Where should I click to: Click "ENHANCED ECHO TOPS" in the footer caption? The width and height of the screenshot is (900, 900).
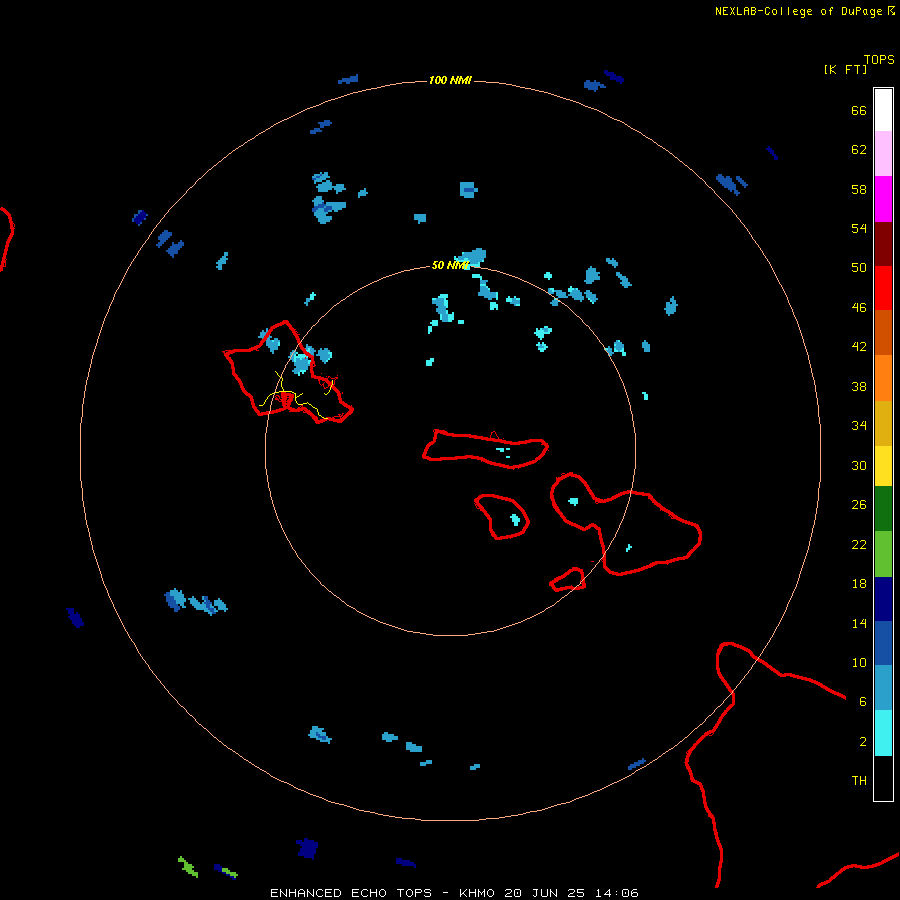(351, 893)
